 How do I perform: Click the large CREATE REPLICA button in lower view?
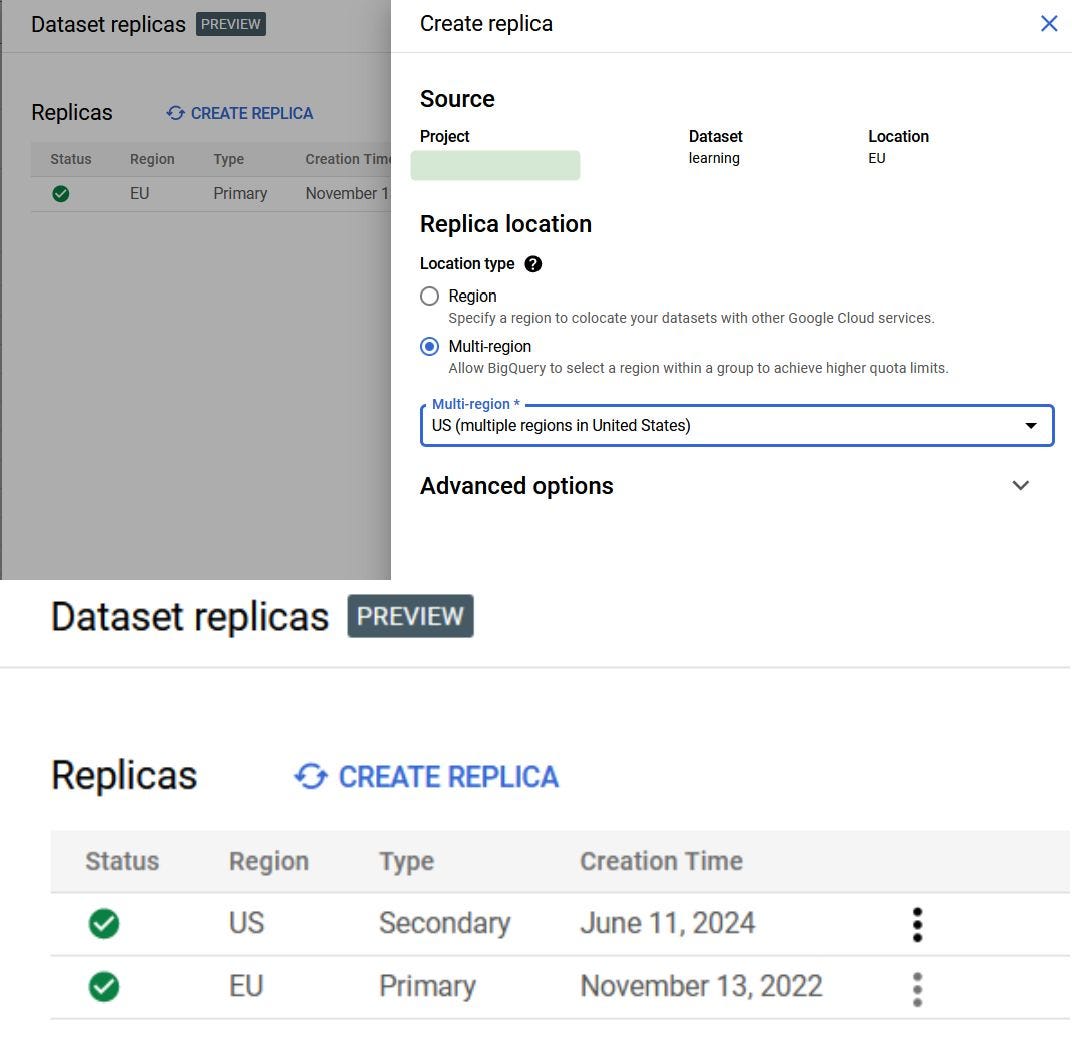427,777
